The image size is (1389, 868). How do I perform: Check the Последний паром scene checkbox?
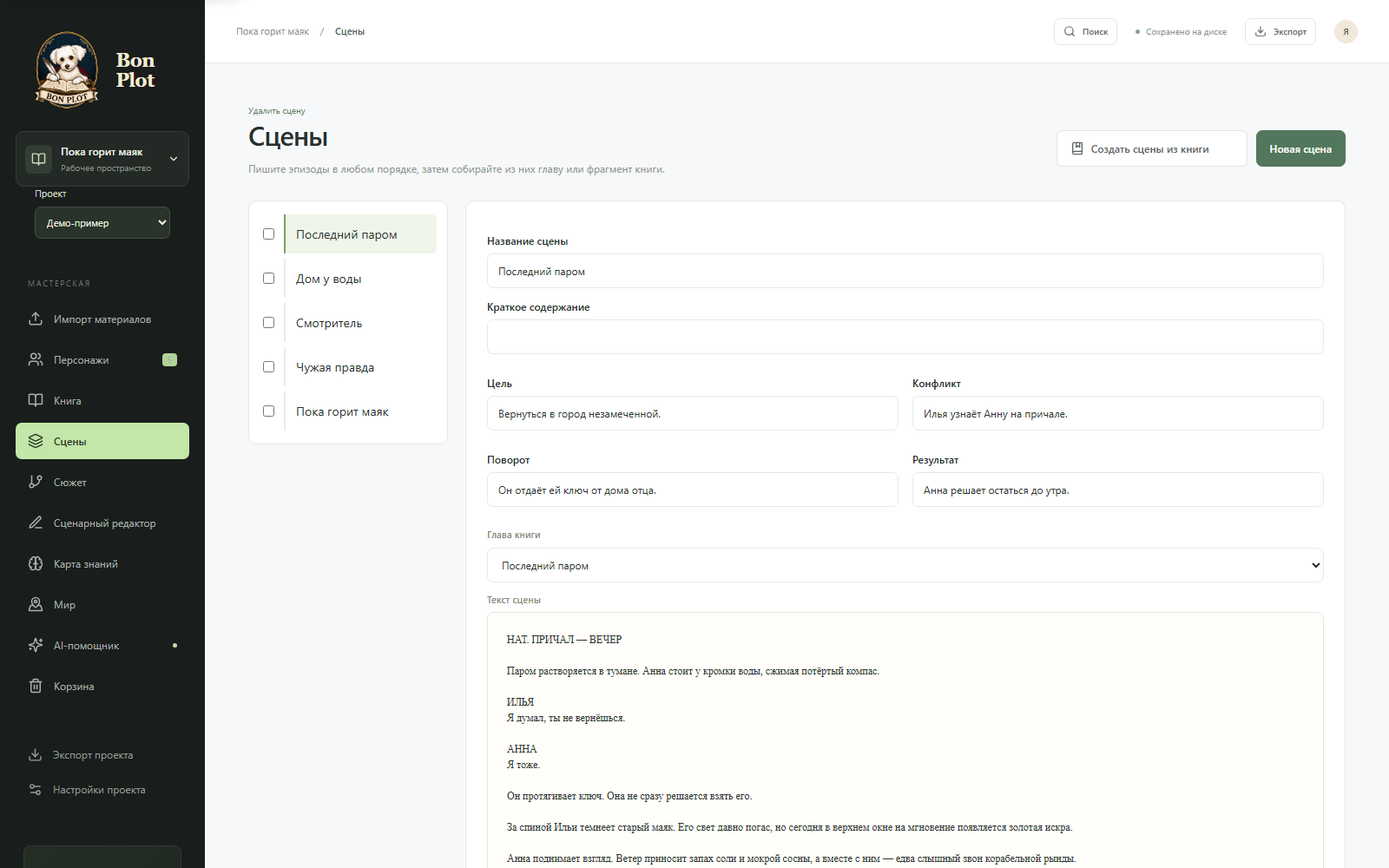click(268, 233)
